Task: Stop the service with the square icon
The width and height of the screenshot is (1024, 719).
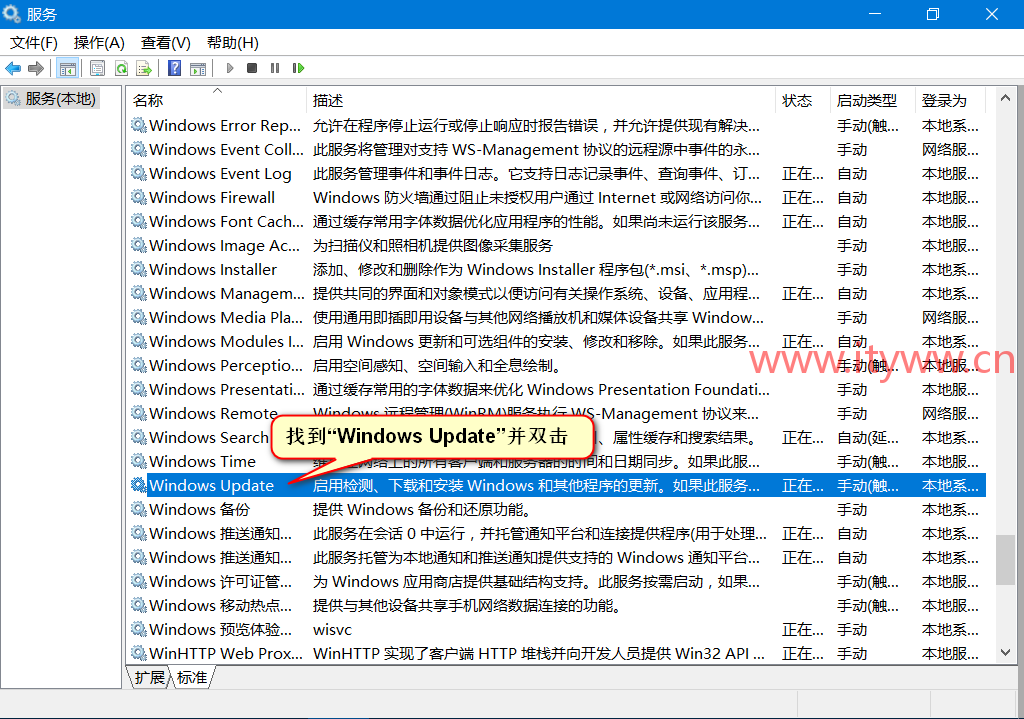Action: coord(252,68)
